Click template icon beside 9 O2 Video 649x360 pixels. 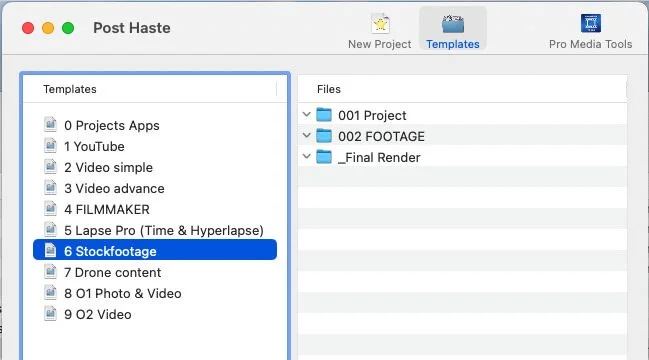click(x=50, y=313)
